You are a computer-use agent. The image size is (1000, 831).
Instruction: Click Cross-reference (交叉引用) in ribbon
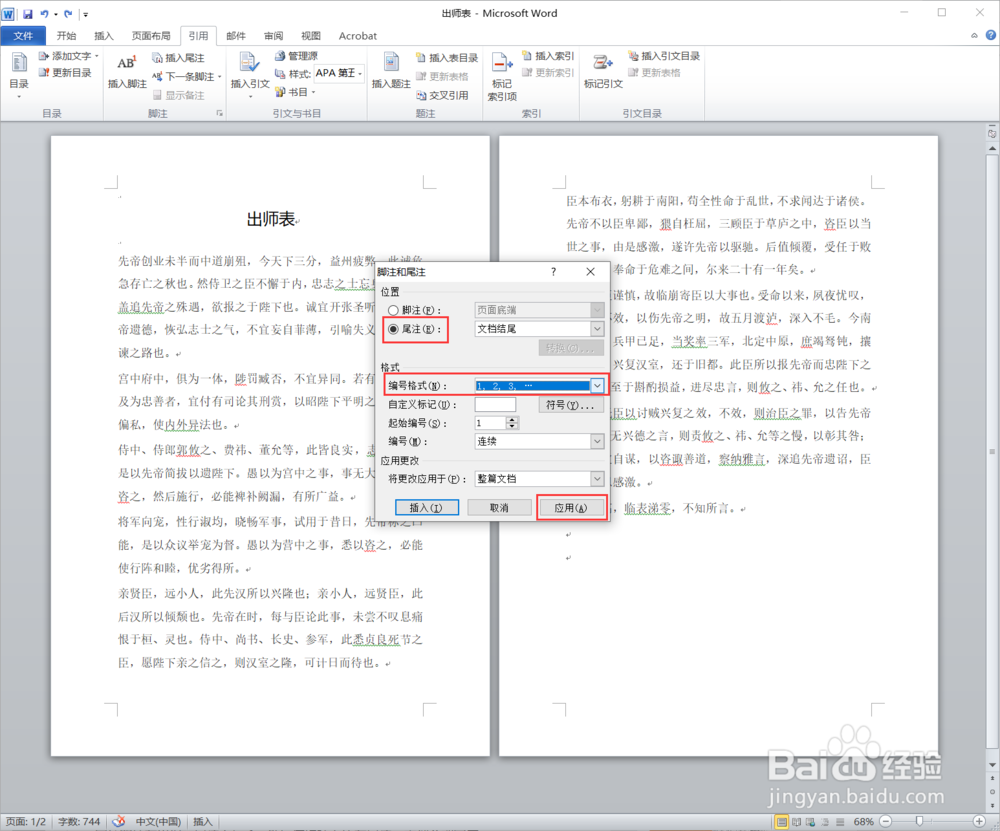pos(443,95)
